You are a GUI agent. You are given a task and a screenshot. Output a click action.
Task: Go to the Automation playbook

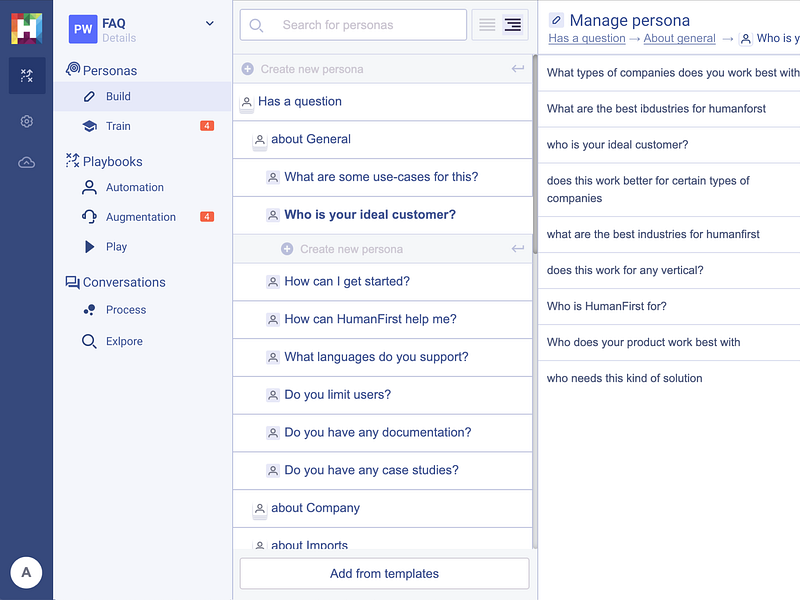point(134,187)
